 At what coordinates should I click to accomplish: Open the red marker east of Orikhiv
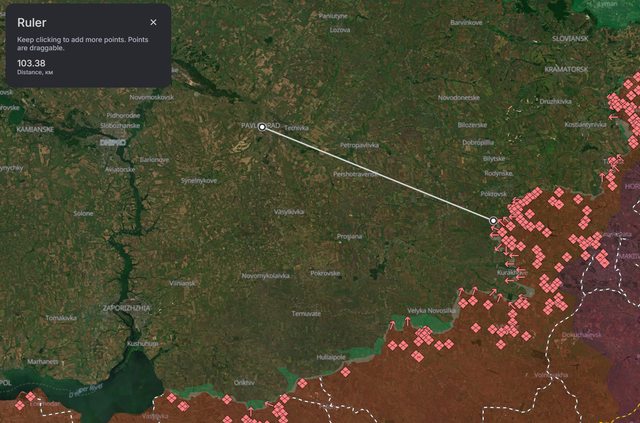pyautogui.click(x=302, y=383)
